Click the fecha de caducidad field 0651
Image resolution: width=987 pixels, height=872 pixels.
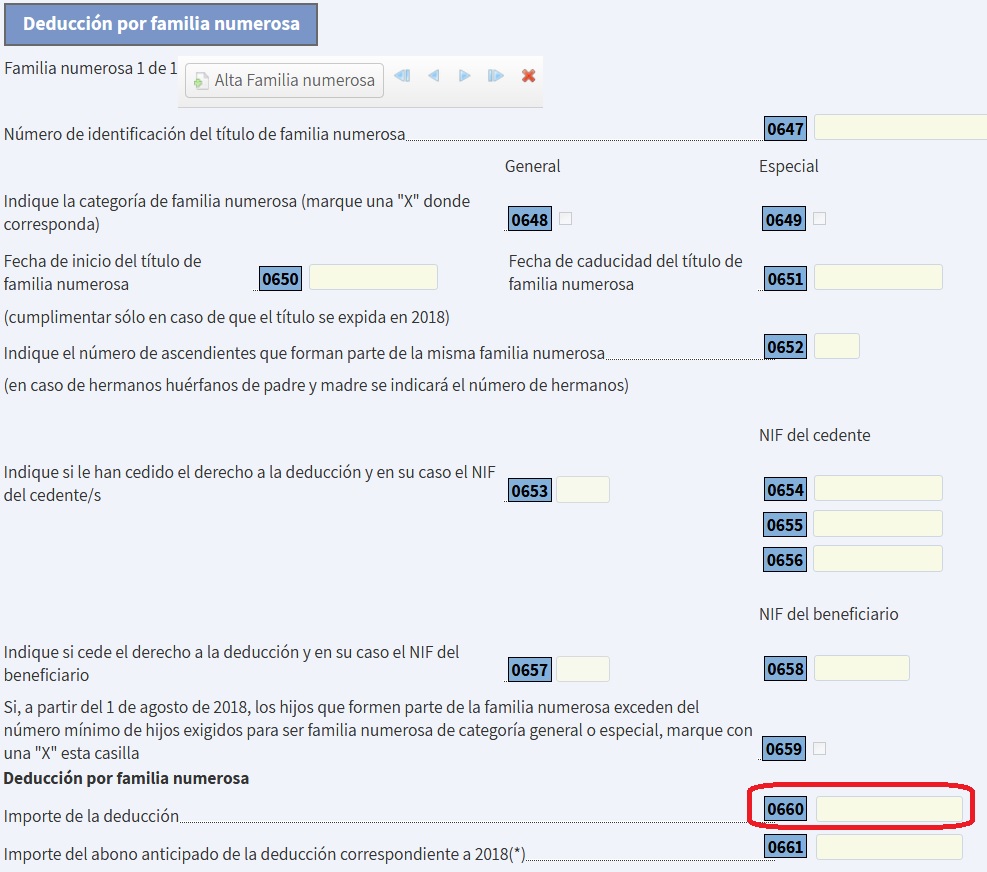pos(878,278)
